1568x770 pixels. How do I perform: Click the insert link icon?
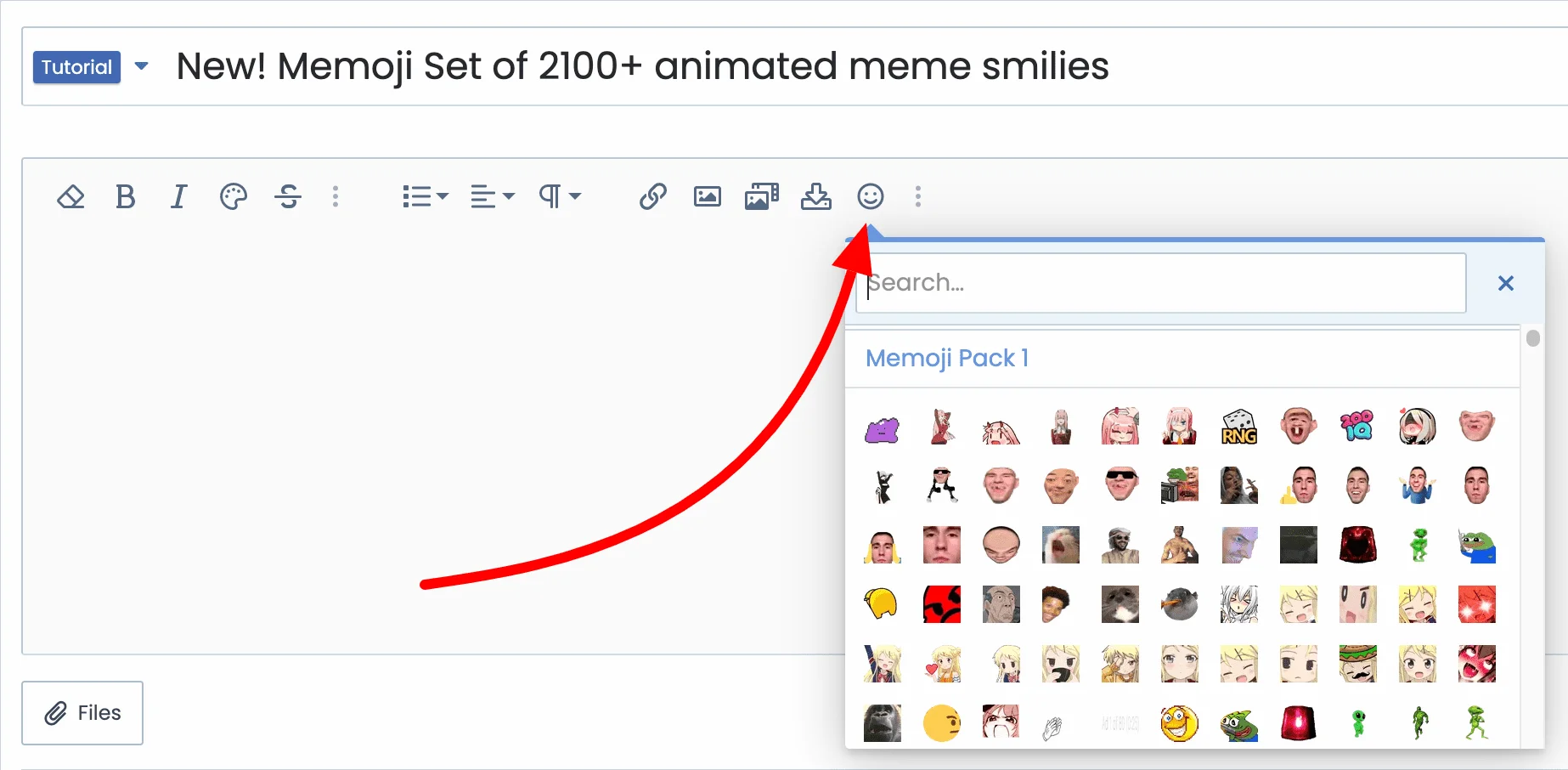(652, 197)
